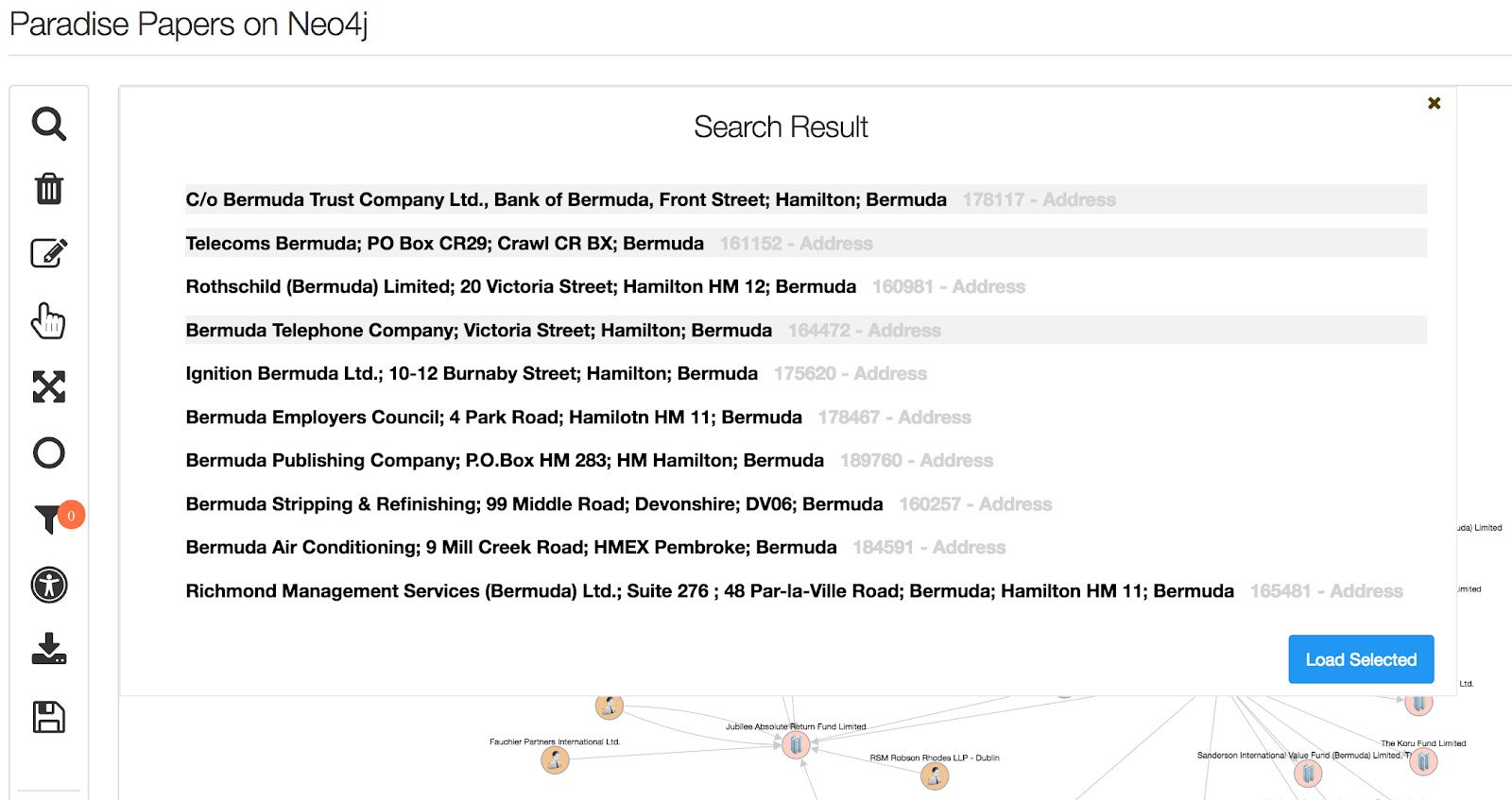Click the Paradise Papers on Neo4j title
This screenshot has height=800, width=1512.
point(189,24)
